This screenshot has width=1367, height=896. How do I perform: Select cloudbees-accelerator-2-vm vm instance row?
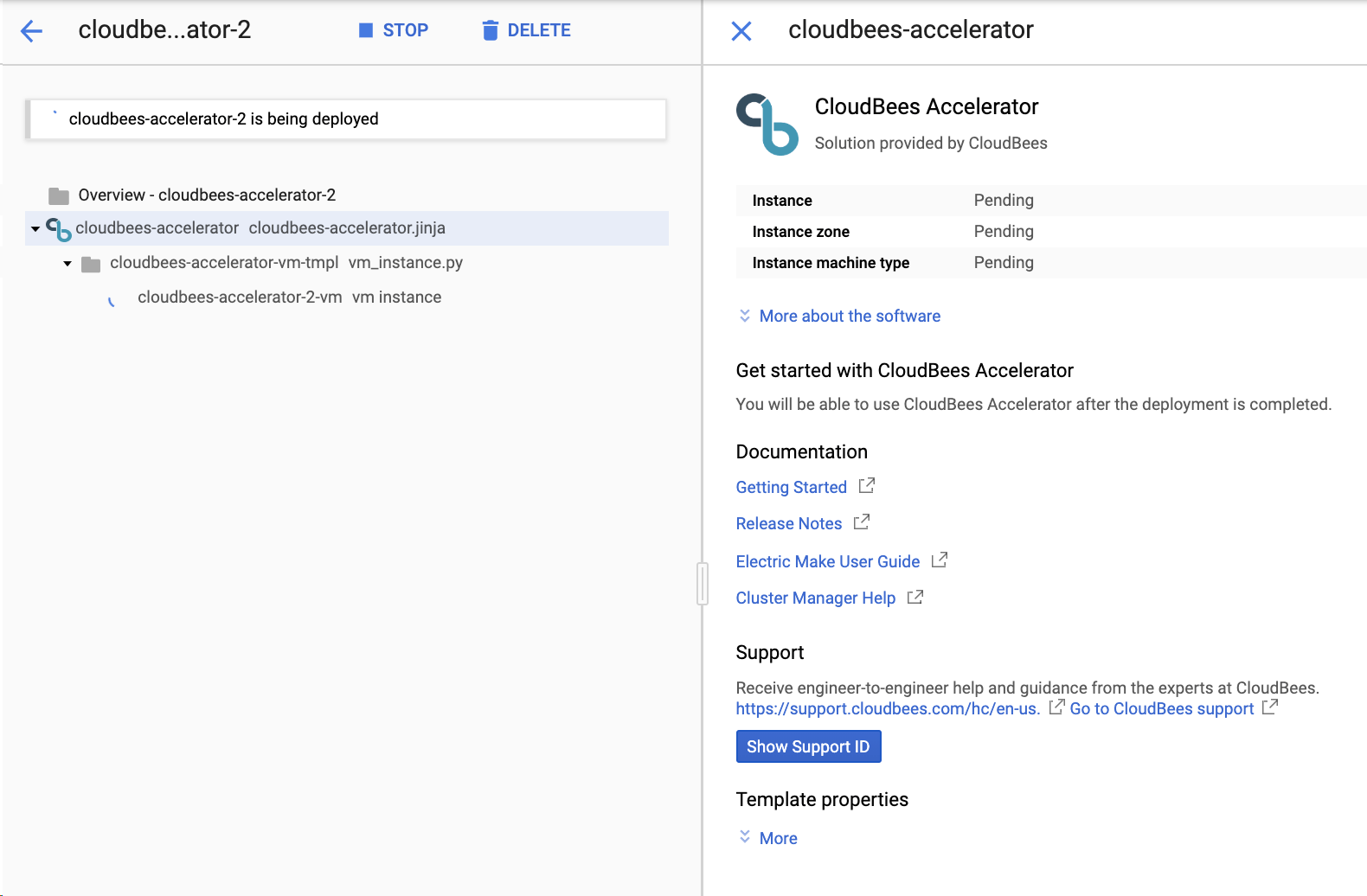[x=347, y=298]
